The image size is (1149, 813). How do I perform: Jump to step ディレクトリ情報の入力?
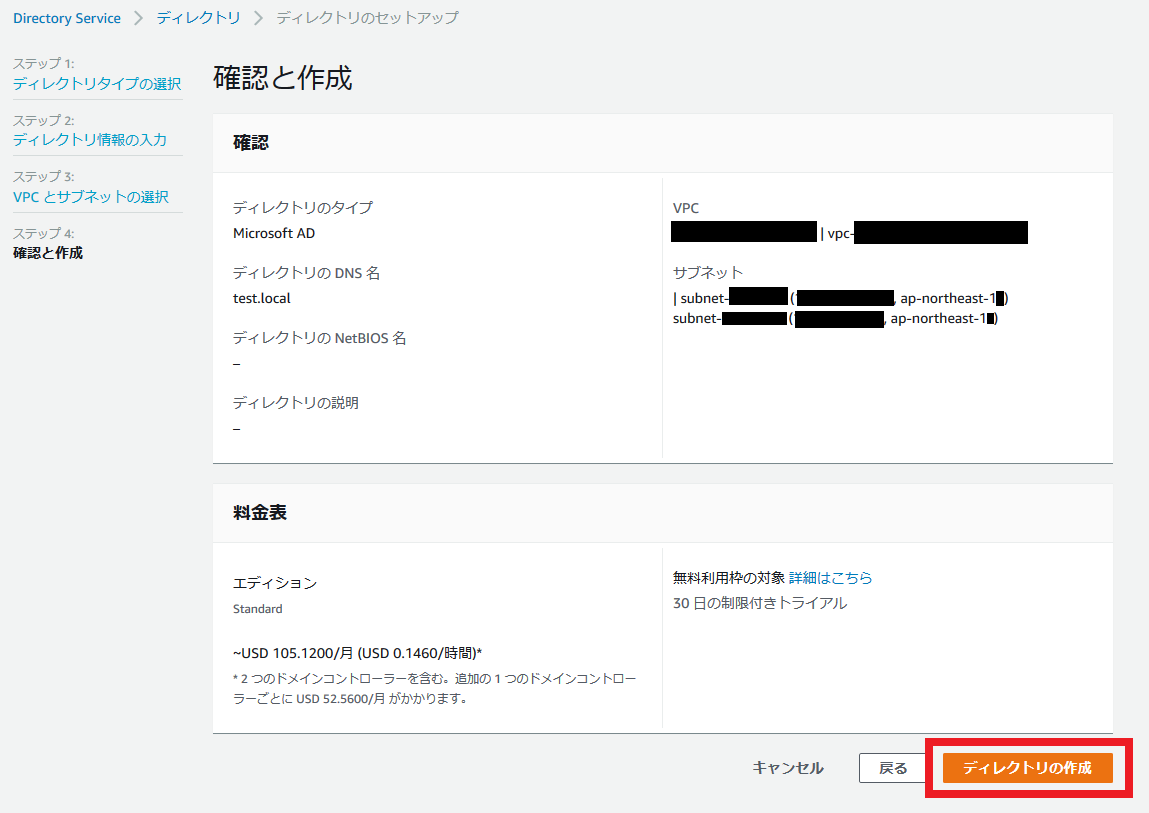tap(89, 139)
